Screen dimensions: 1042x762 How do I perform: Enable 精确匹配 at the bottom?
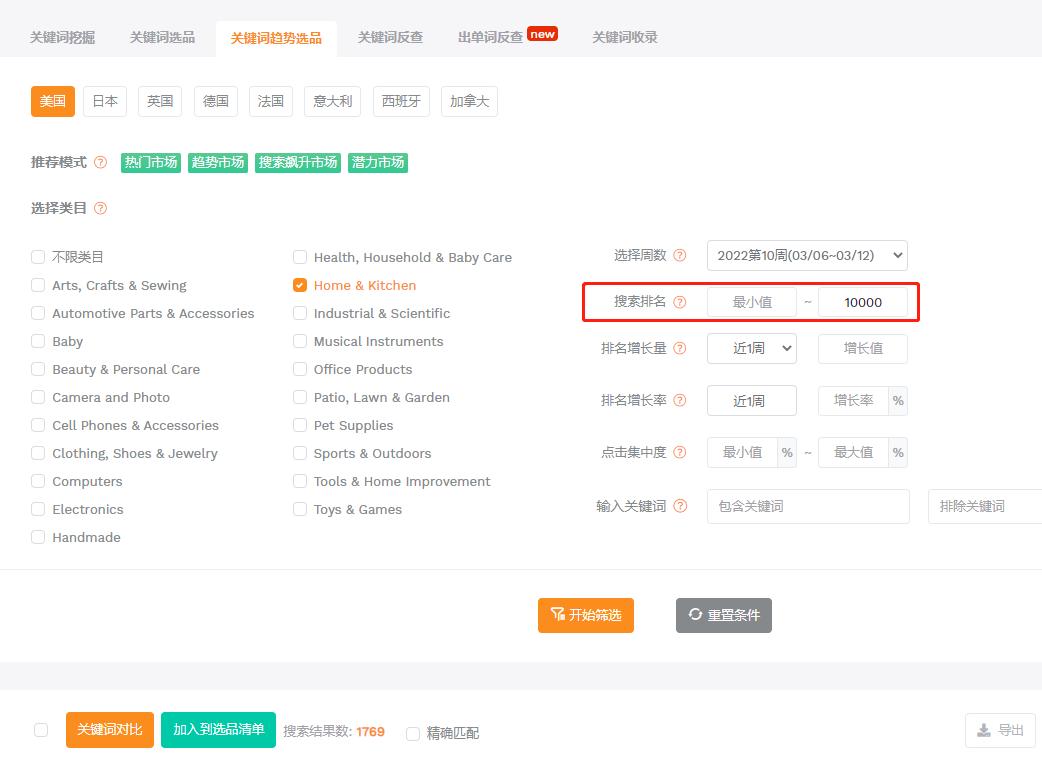pos(413,733)
